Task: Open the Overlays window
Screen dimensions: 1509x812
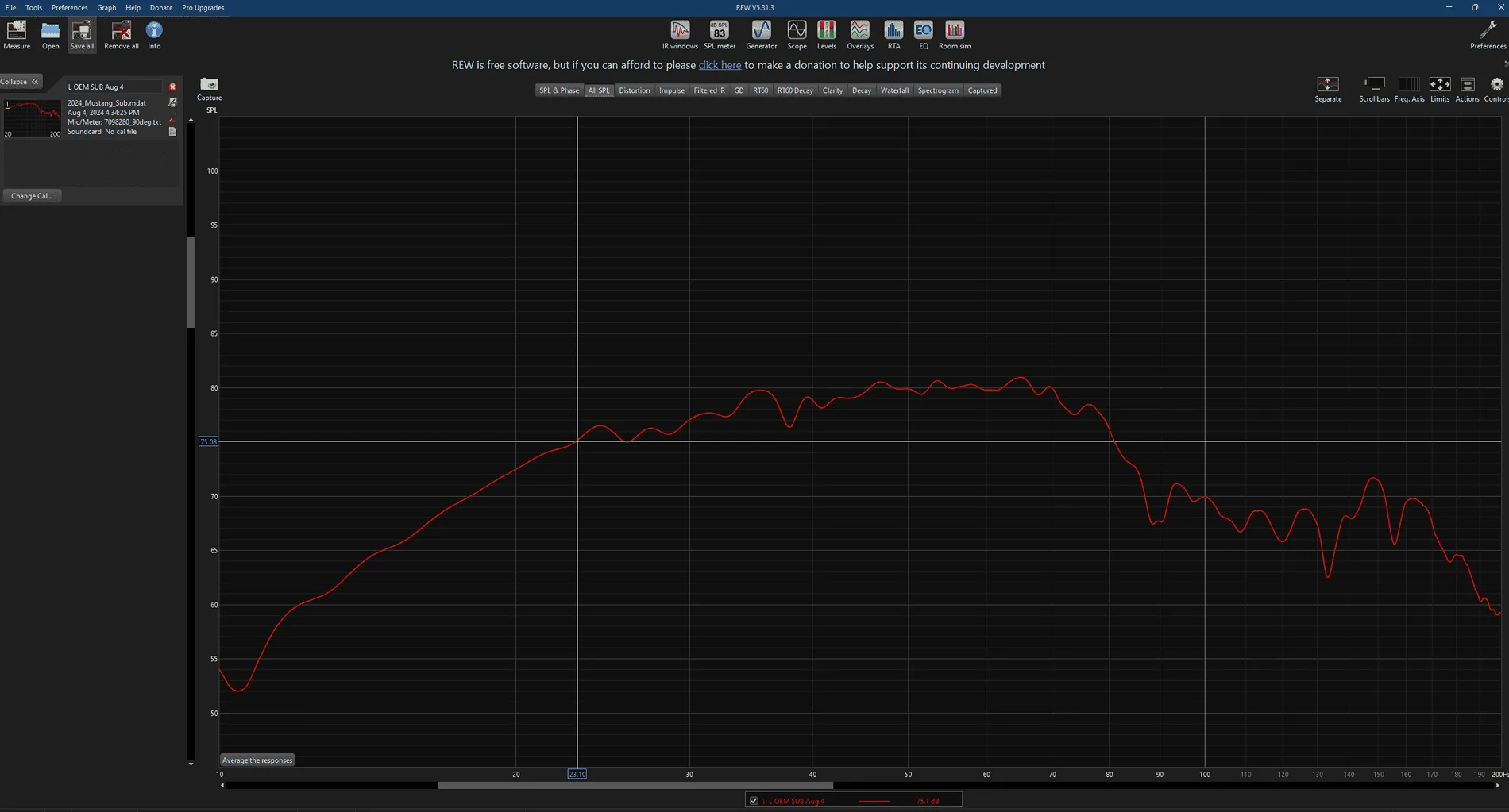Action: [x=859, y=35]
